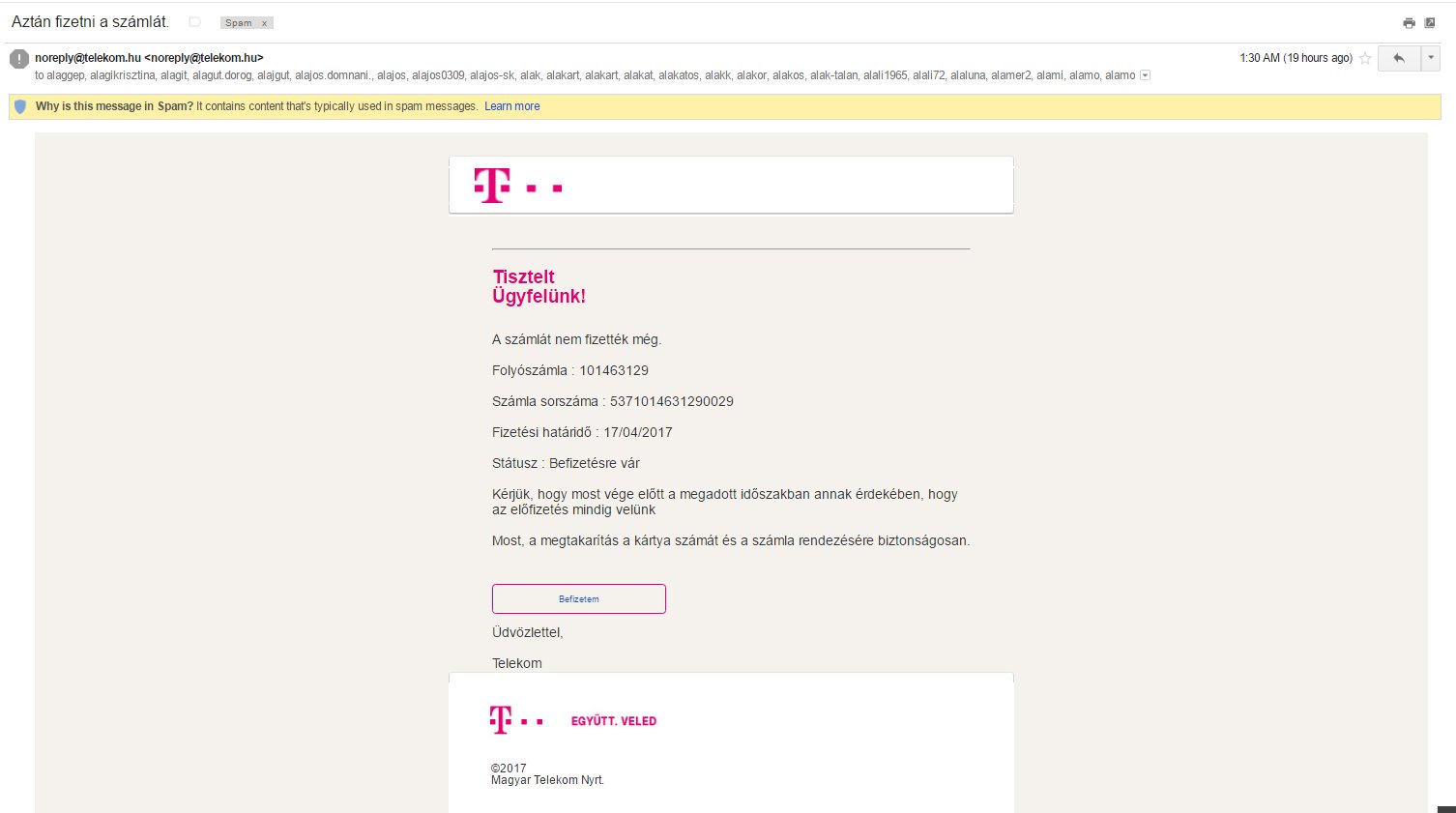This screenshot has height=813, width=1456.
Task: Click the importance marker beside the subject
Action: pyautogui.click(x=194, y=21)
